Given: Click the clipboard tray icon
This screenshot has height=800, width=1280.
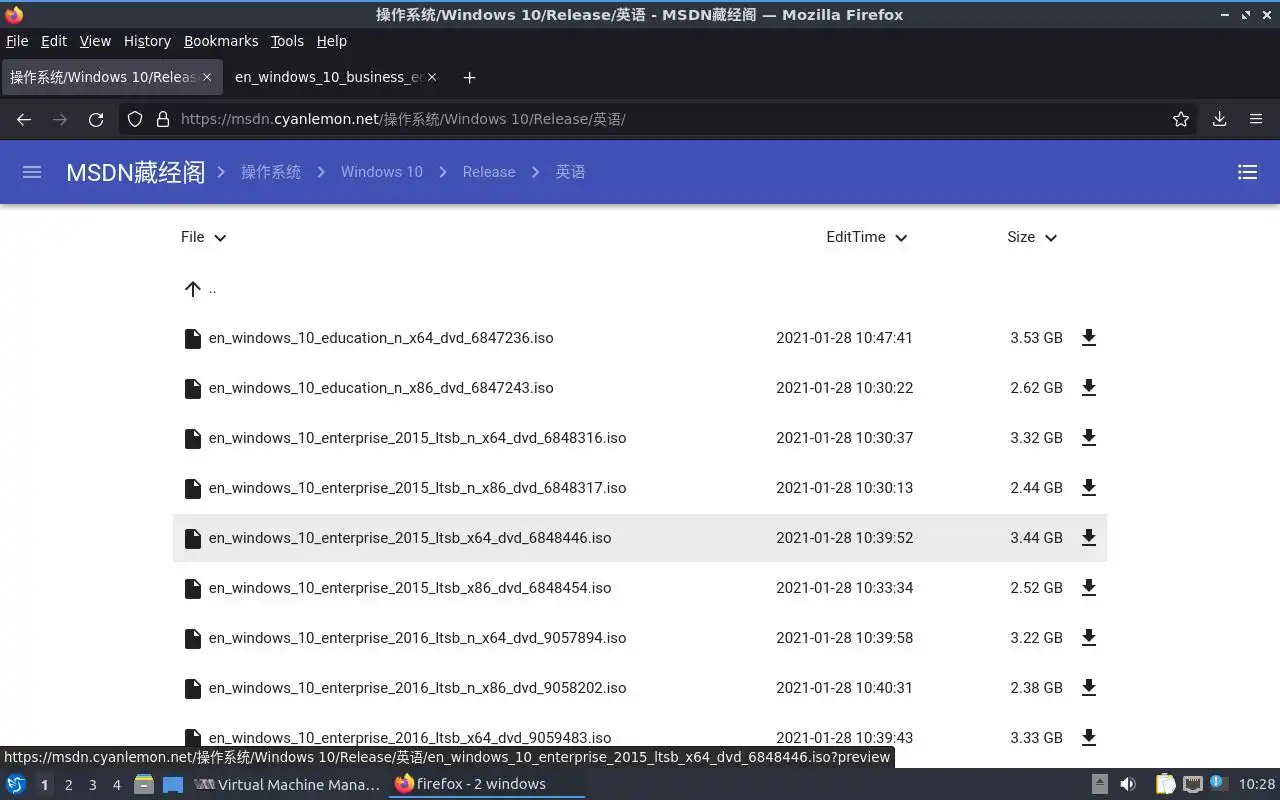Looking at the screenshot, I should click(1165, 784).
